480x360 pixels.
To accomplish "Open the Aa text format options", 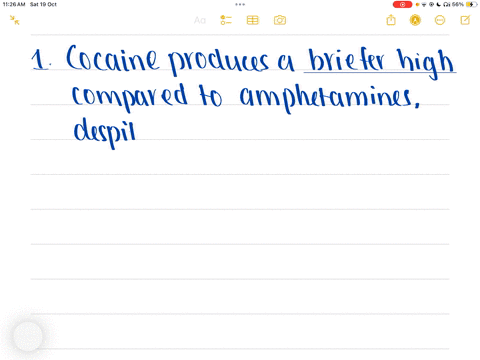I will click(200, 20).
